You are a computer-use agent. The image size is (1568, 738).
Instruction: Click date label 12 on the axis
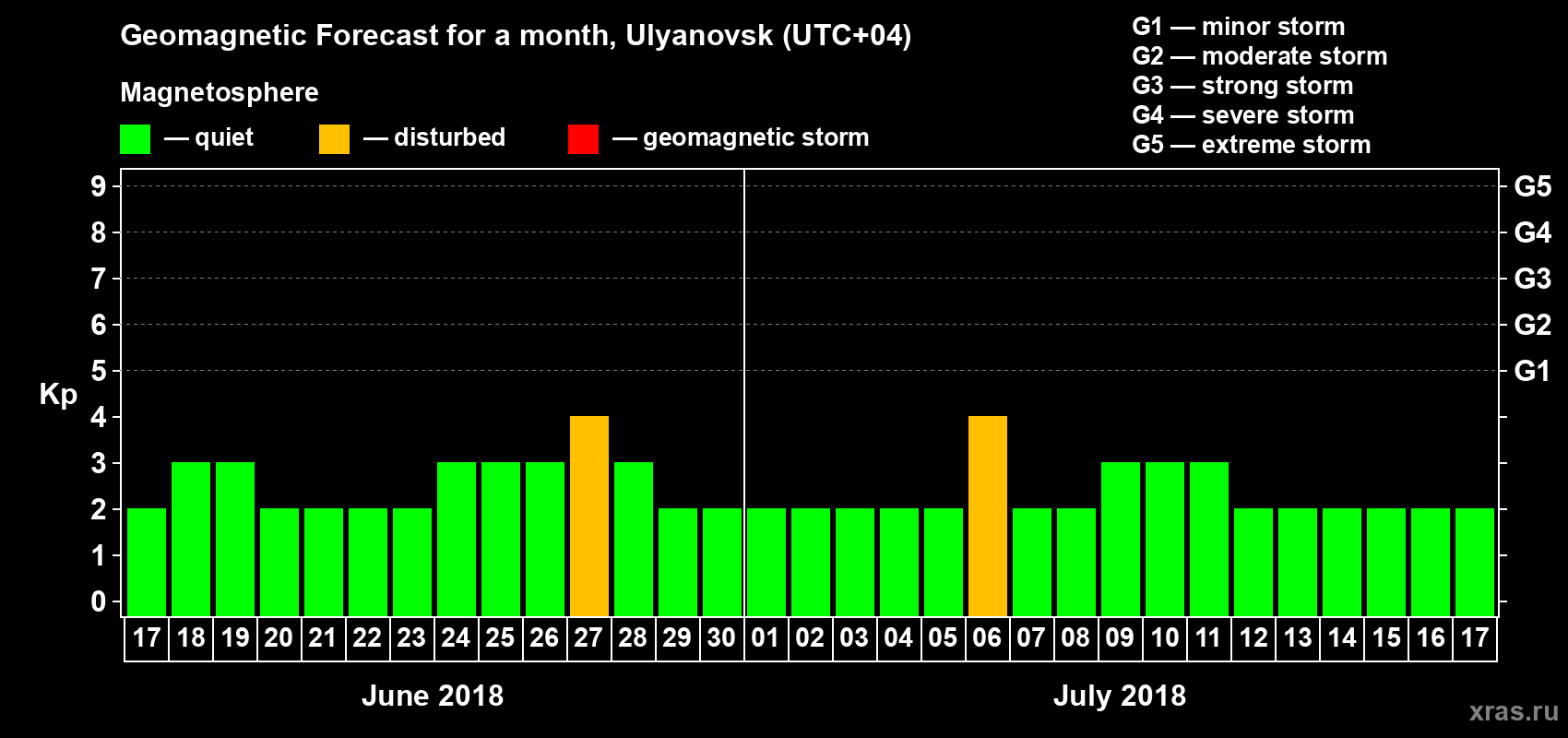pos(1253,637)
